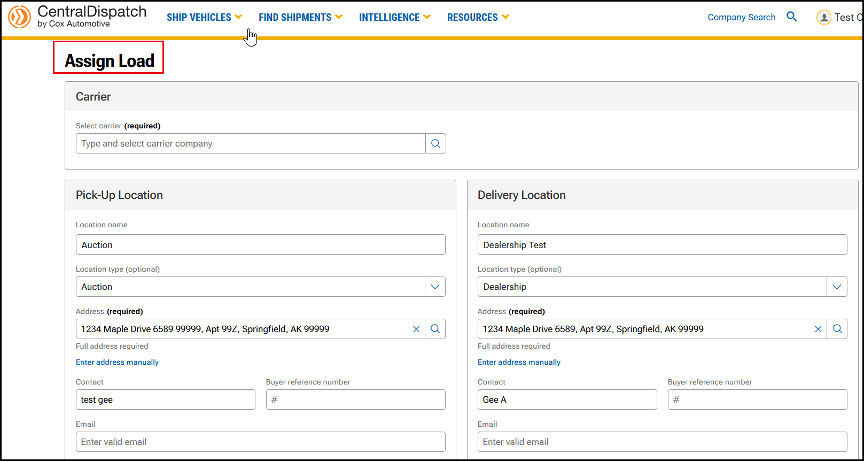Click Delivery Location name field Dealership Test
The height and width of the screenshot is (462, 864).
(x=662, y=244)
